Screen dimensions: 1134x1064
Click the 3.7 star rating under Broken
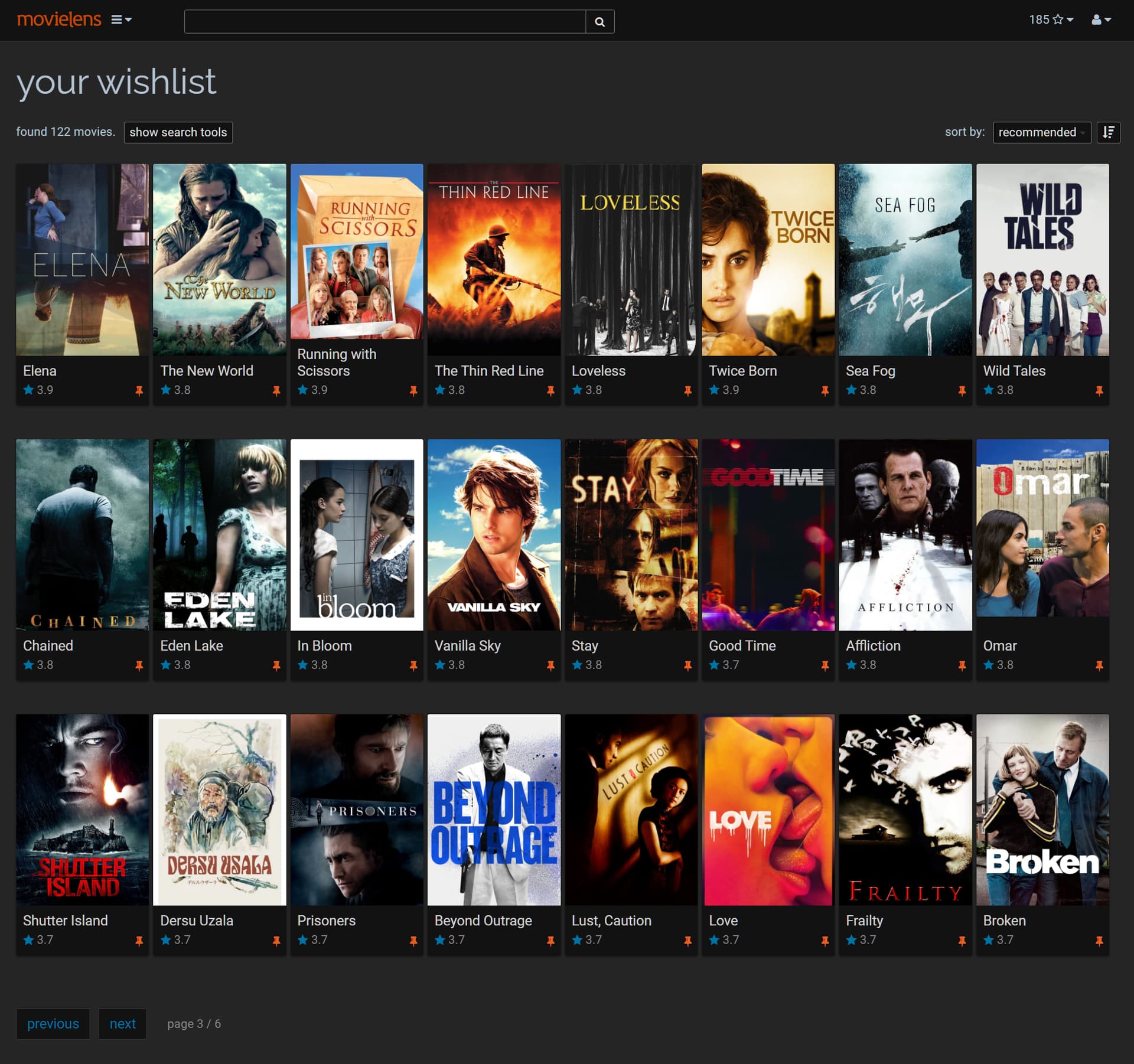998,940
